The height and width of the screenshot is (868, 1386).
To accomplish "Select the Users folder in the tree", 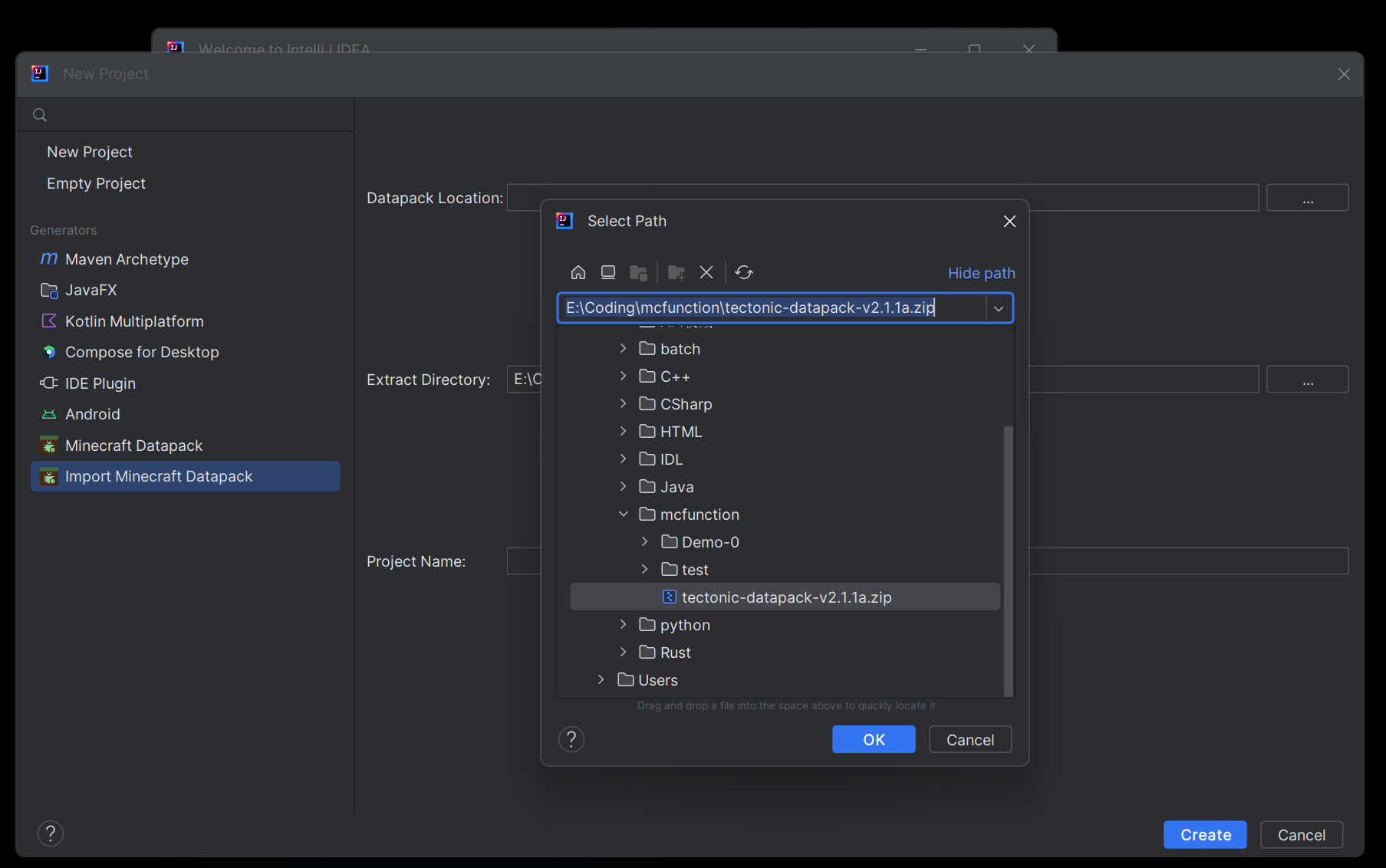I will [x=785, y=680].
